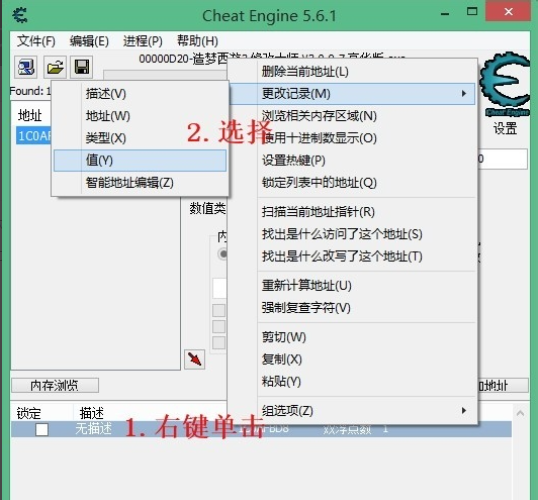Click the red arrow add-address icon

(x=195, y=360)
